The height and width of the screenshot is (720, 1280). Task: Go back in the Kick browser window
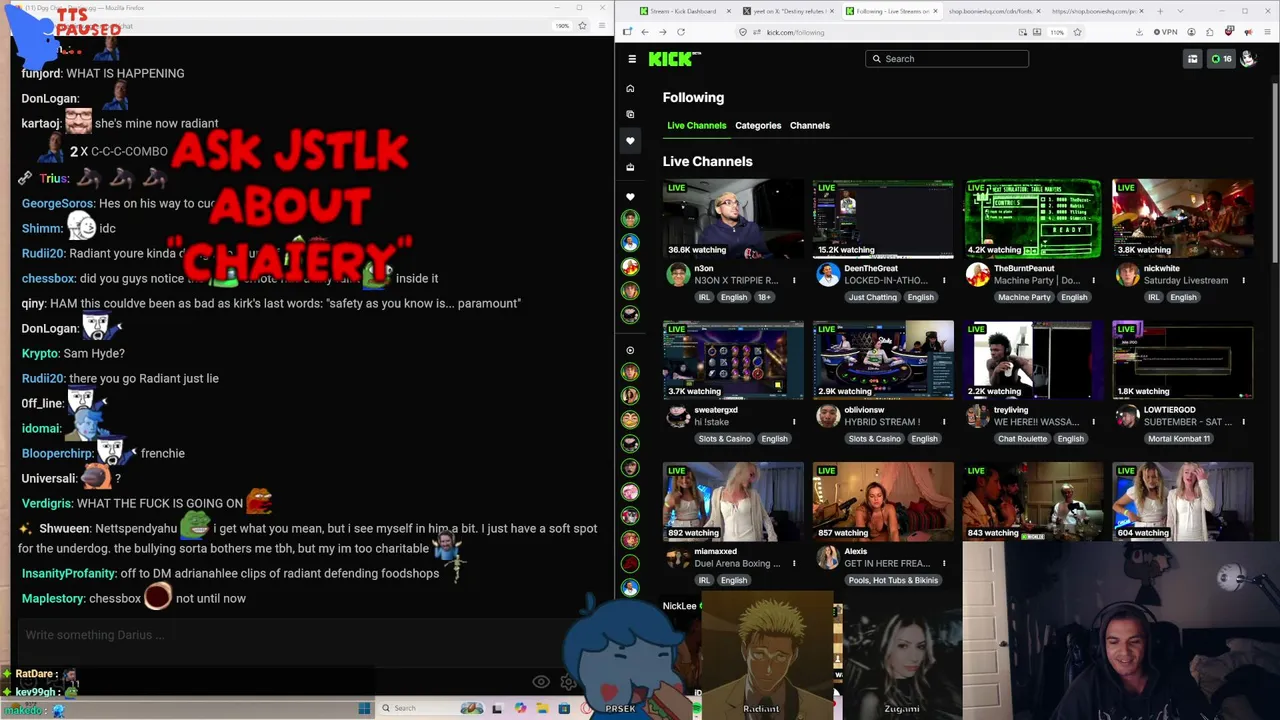pos(644,32)
